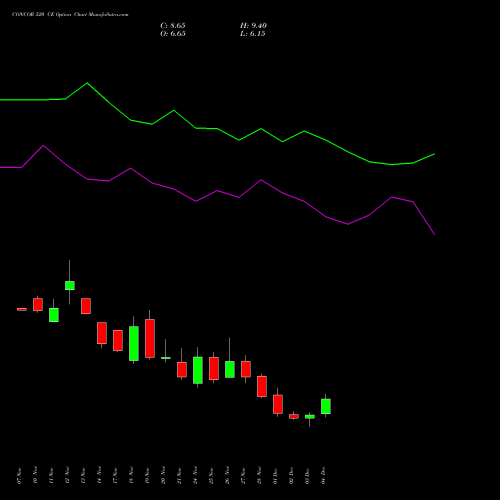Click the 27 Nov date label
The height and width of the screenshot is (500, 500).
point(243,475)
